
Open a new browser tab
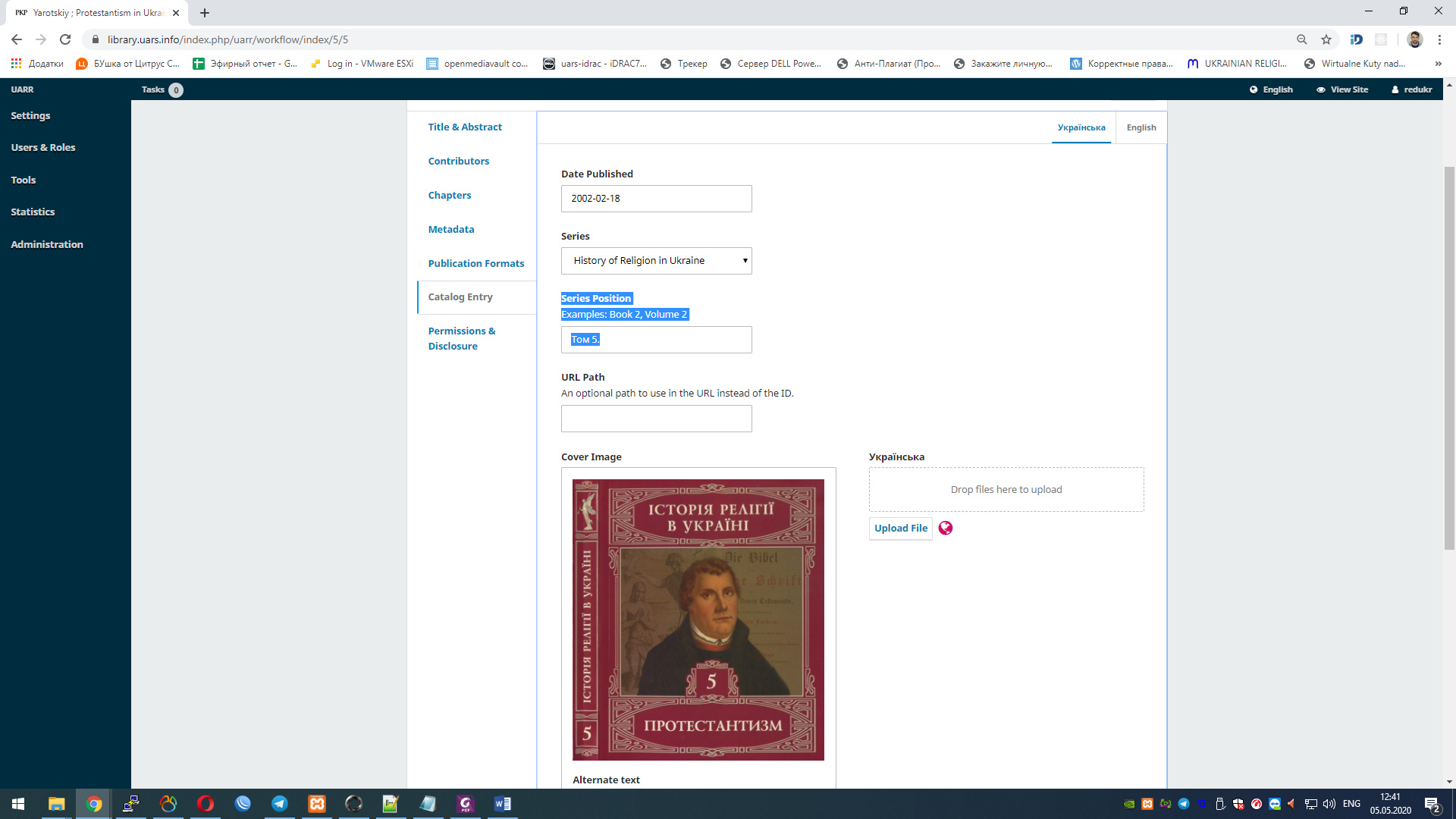tap(205, 13)
